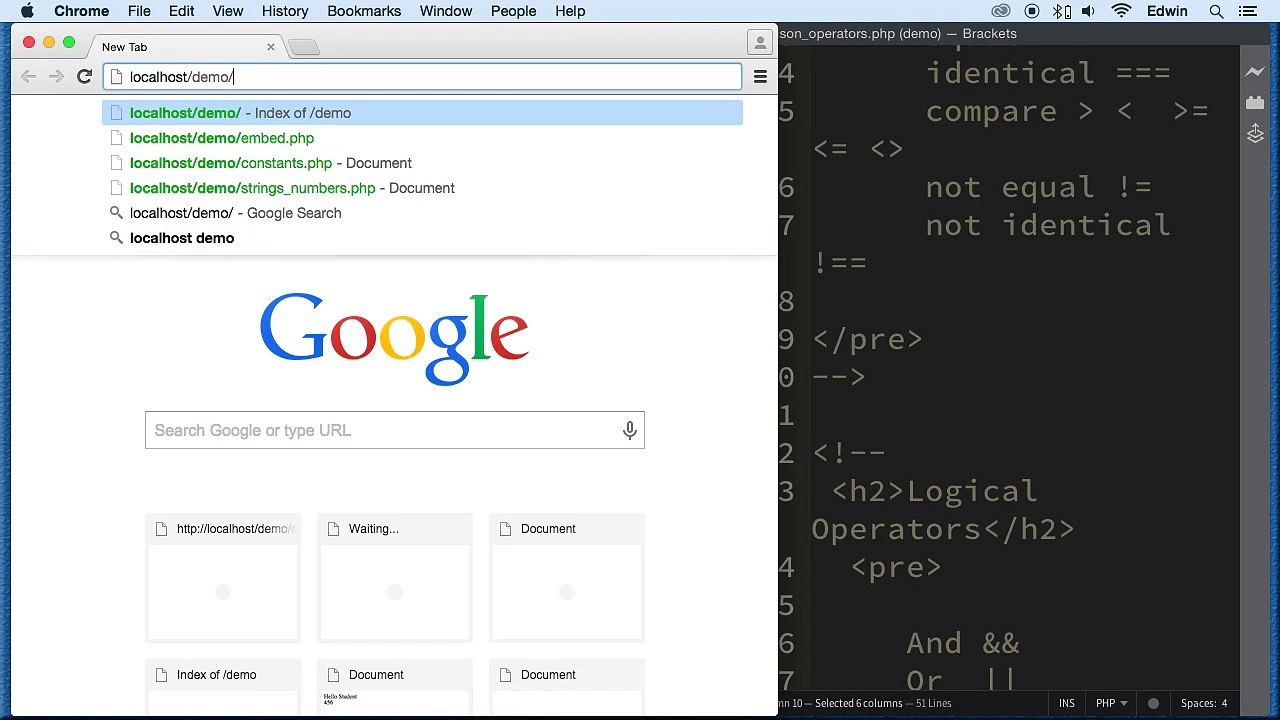This screenshot has height=720, width=1280.
Task: Click the 'And &&' code line in Brackets
Action: click(962, 643)
